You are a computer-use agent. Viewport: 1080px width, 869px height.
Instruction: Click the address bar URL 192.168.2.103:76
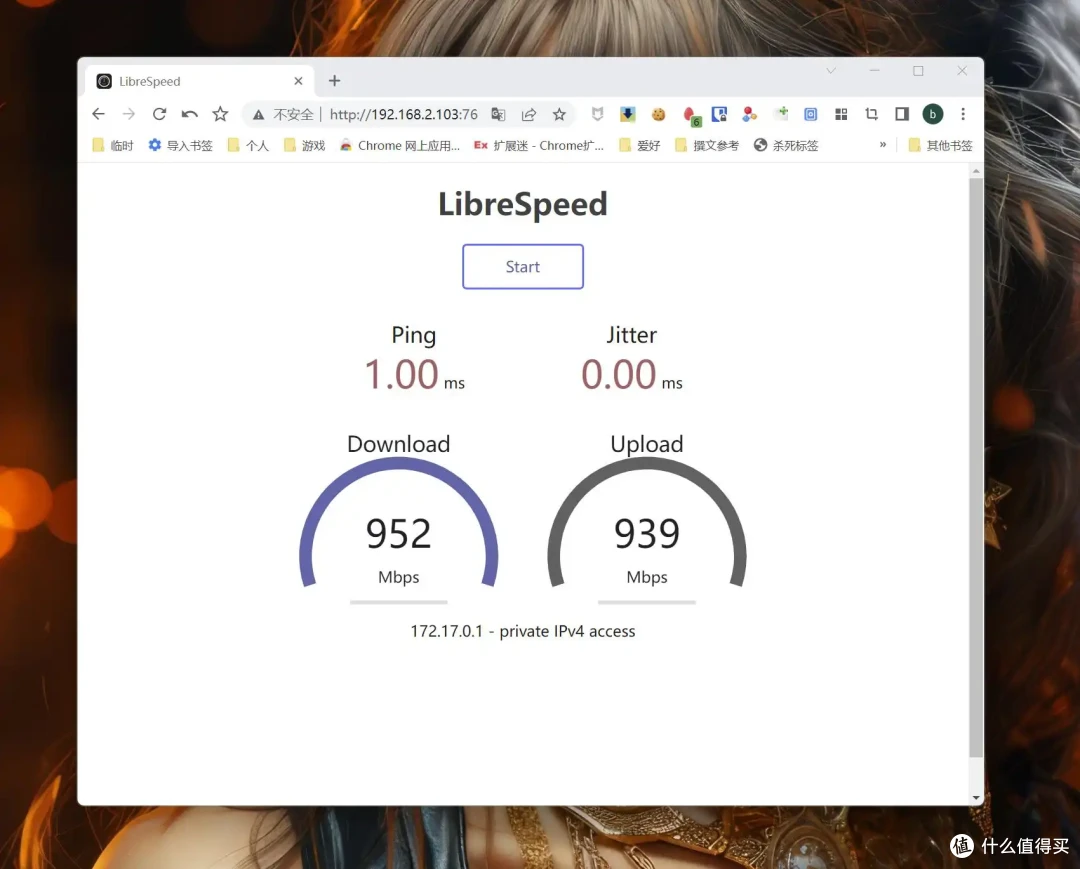coord(404,114)
